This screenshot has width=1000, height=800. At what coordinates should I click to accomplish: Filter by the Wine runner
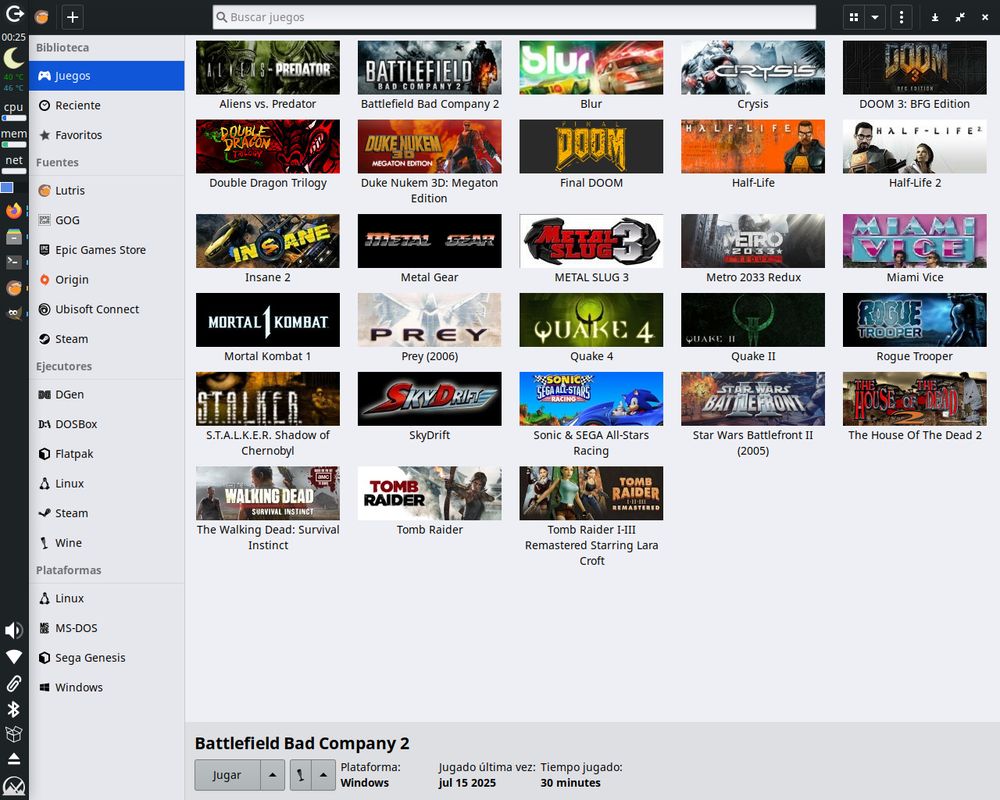pyautogui.click(x=107, y=542)
